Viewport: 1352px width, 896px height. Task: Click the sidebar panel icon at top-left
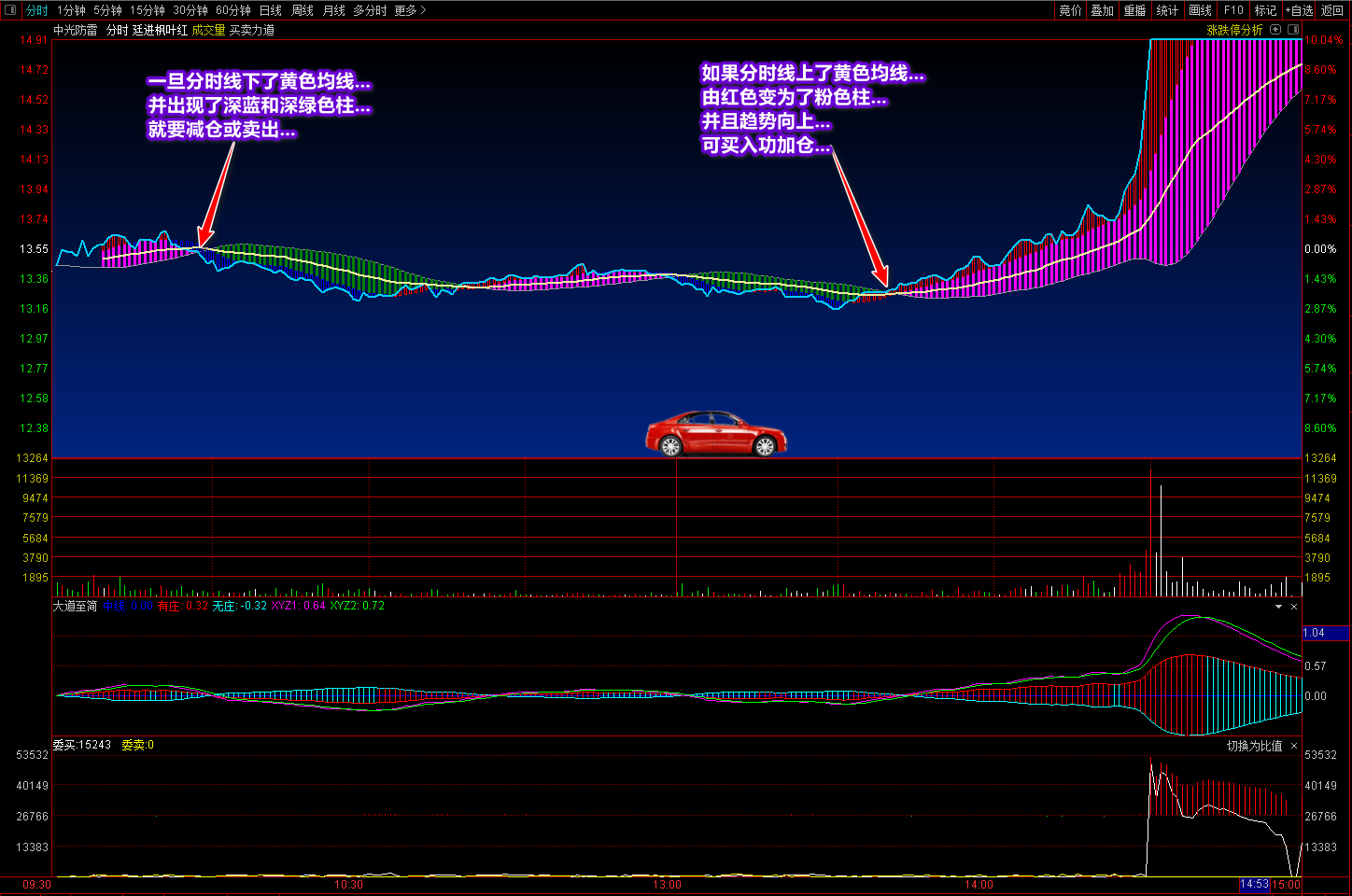click(10, 10)
